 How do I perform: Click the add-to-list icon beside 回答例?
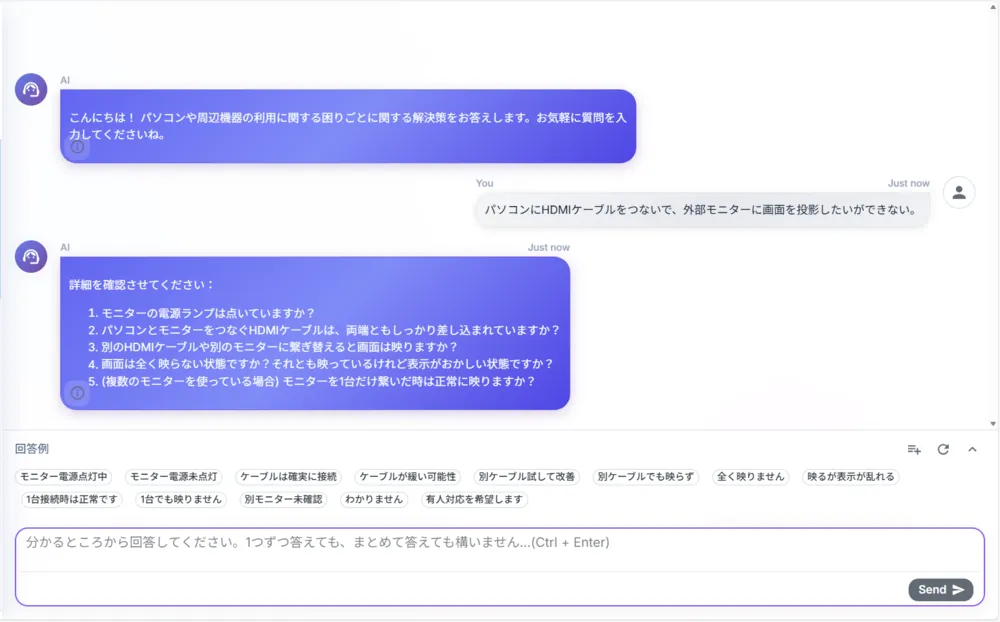pyautogui.click(x=914, y=449)
